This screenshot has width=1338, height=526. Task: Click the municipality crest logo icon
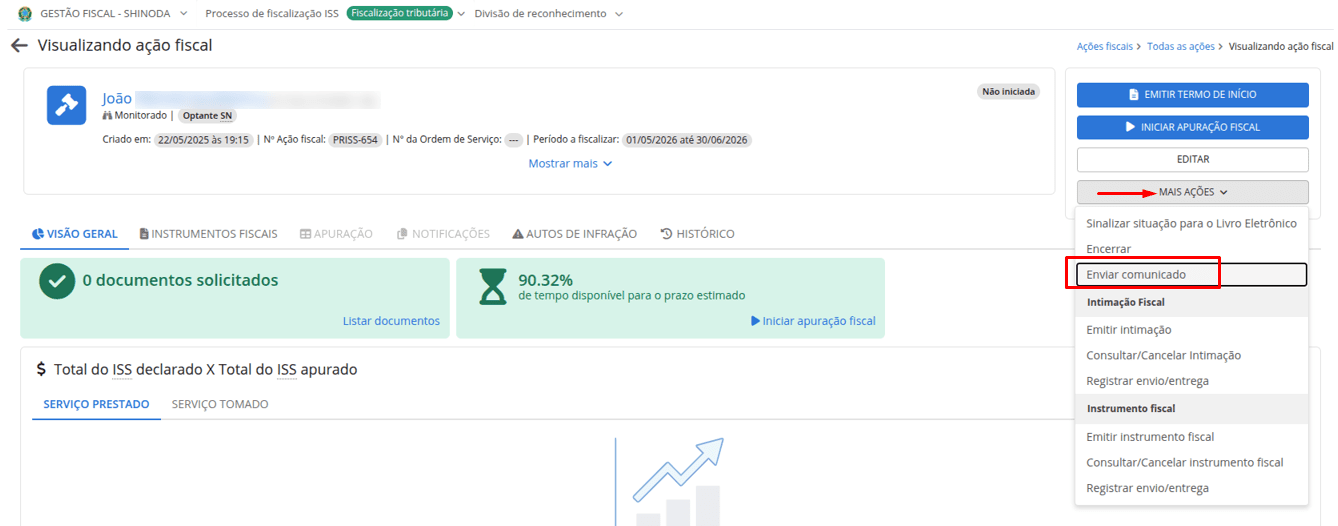pos(25,14)
